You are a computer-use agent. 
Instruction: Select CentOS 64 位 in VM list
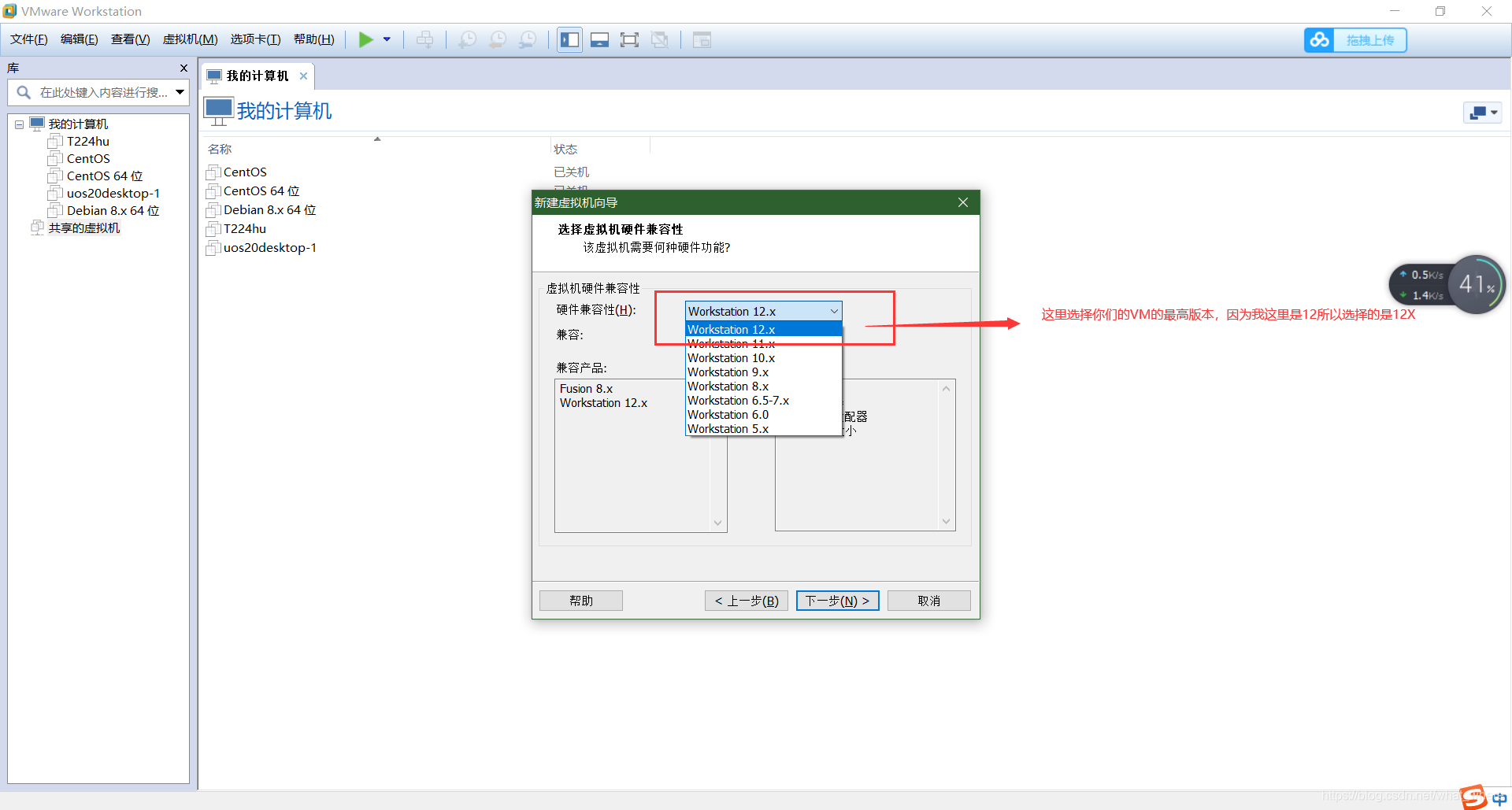(x=261, y=190)
